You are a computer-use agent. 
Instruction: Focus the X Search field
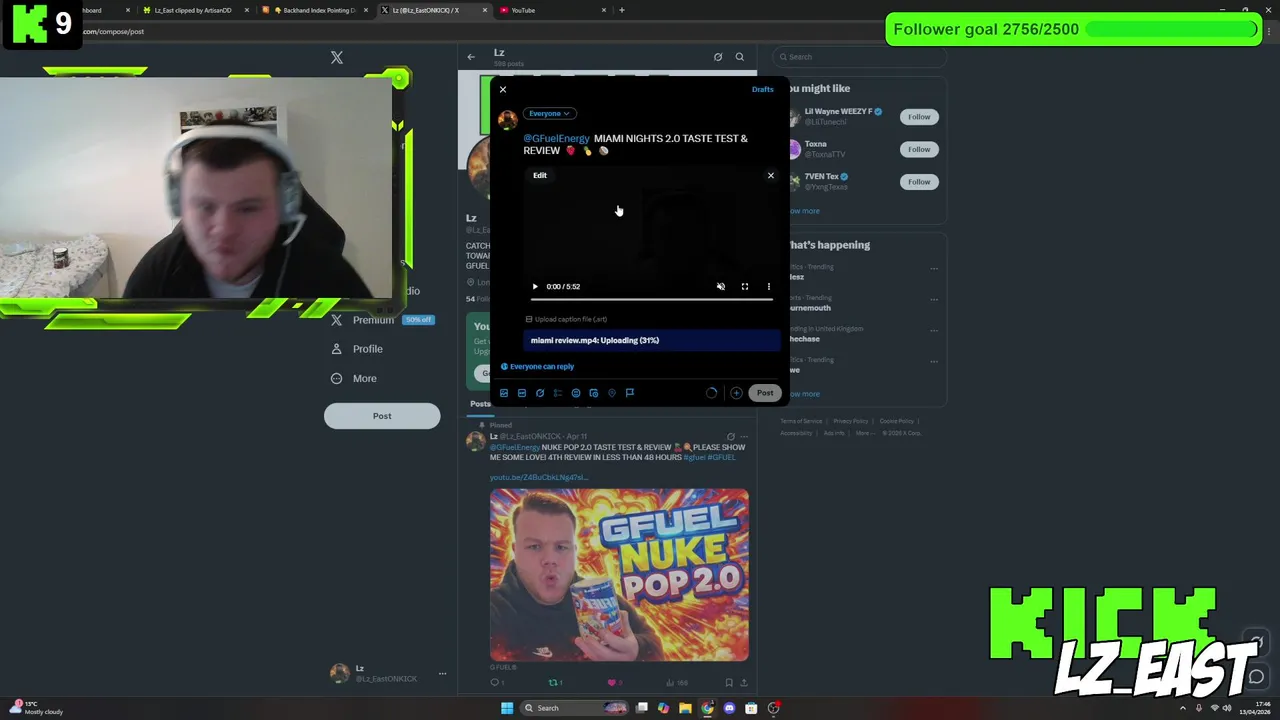(859, 57)
